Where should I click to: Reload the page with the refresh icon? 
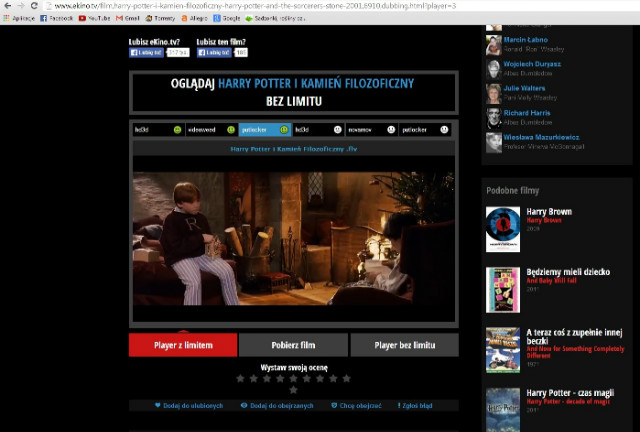pos(34,6)
